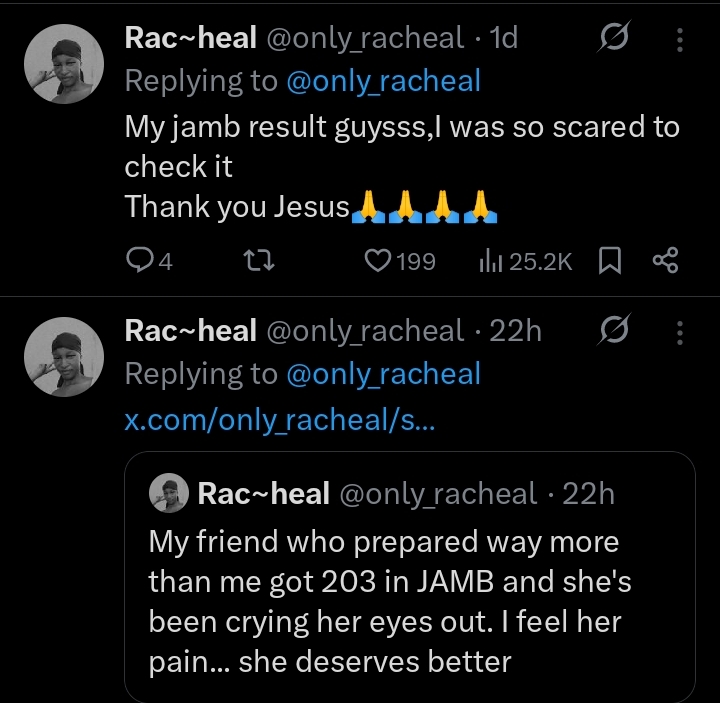Image resolution: width=720 pixels, height=703 pixels.
Task: Share the jamb result tweet
Action: (665, 261)
